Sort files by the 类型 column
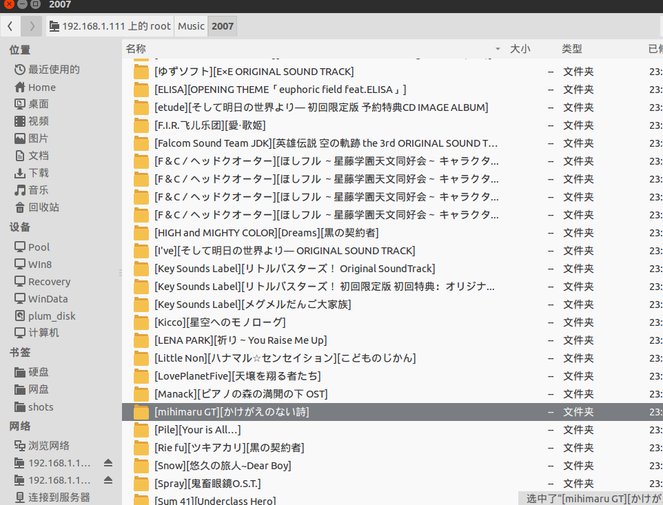Image resolution: width=663 pixels, height=505 pixels. (572, 48)
